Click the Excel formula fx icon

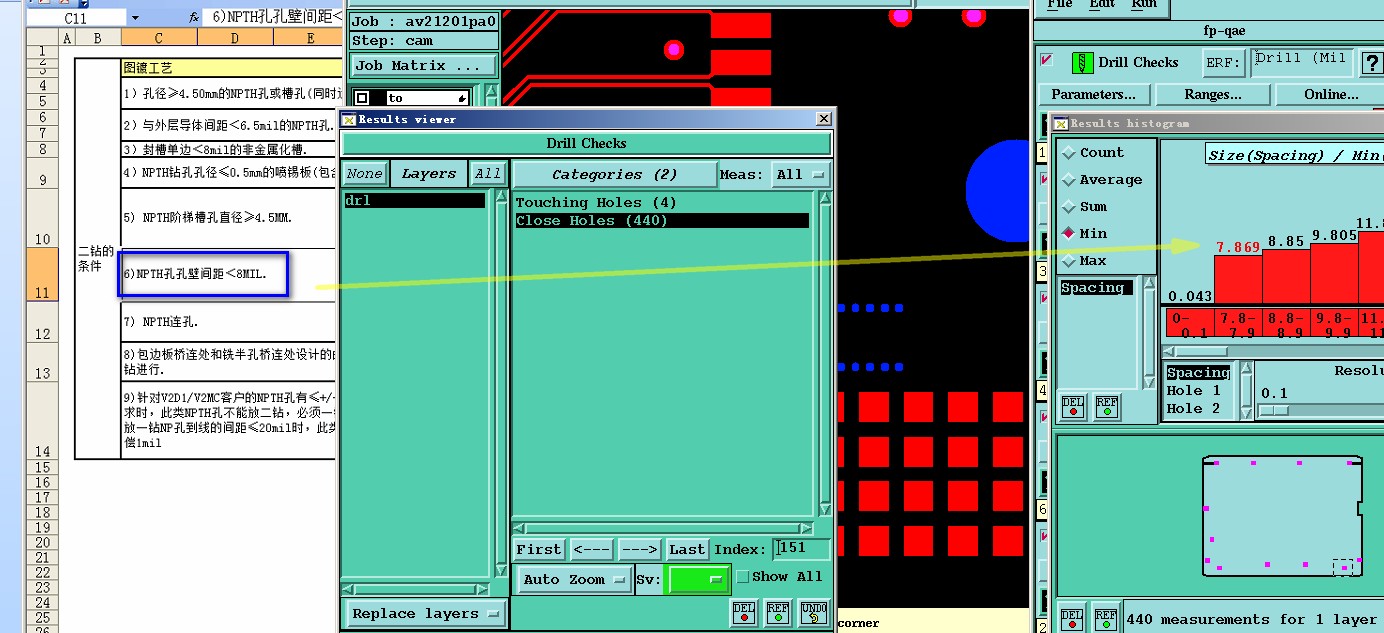tap(194, 17)
